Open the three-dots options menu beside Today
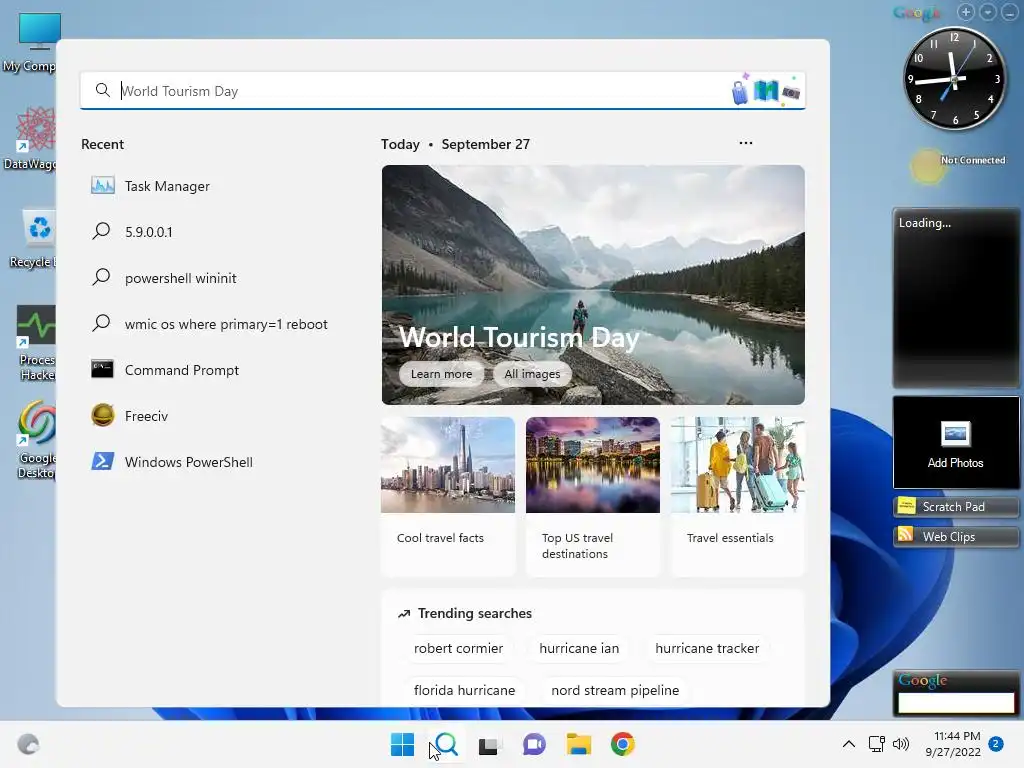 click(x=746, y=143)
